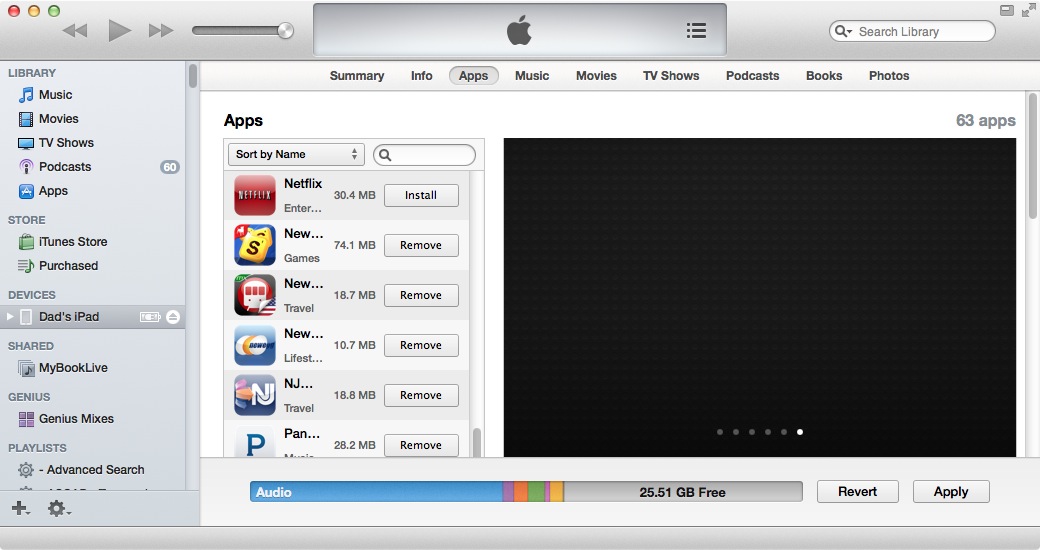Click the Apple logo in the display

519,31
